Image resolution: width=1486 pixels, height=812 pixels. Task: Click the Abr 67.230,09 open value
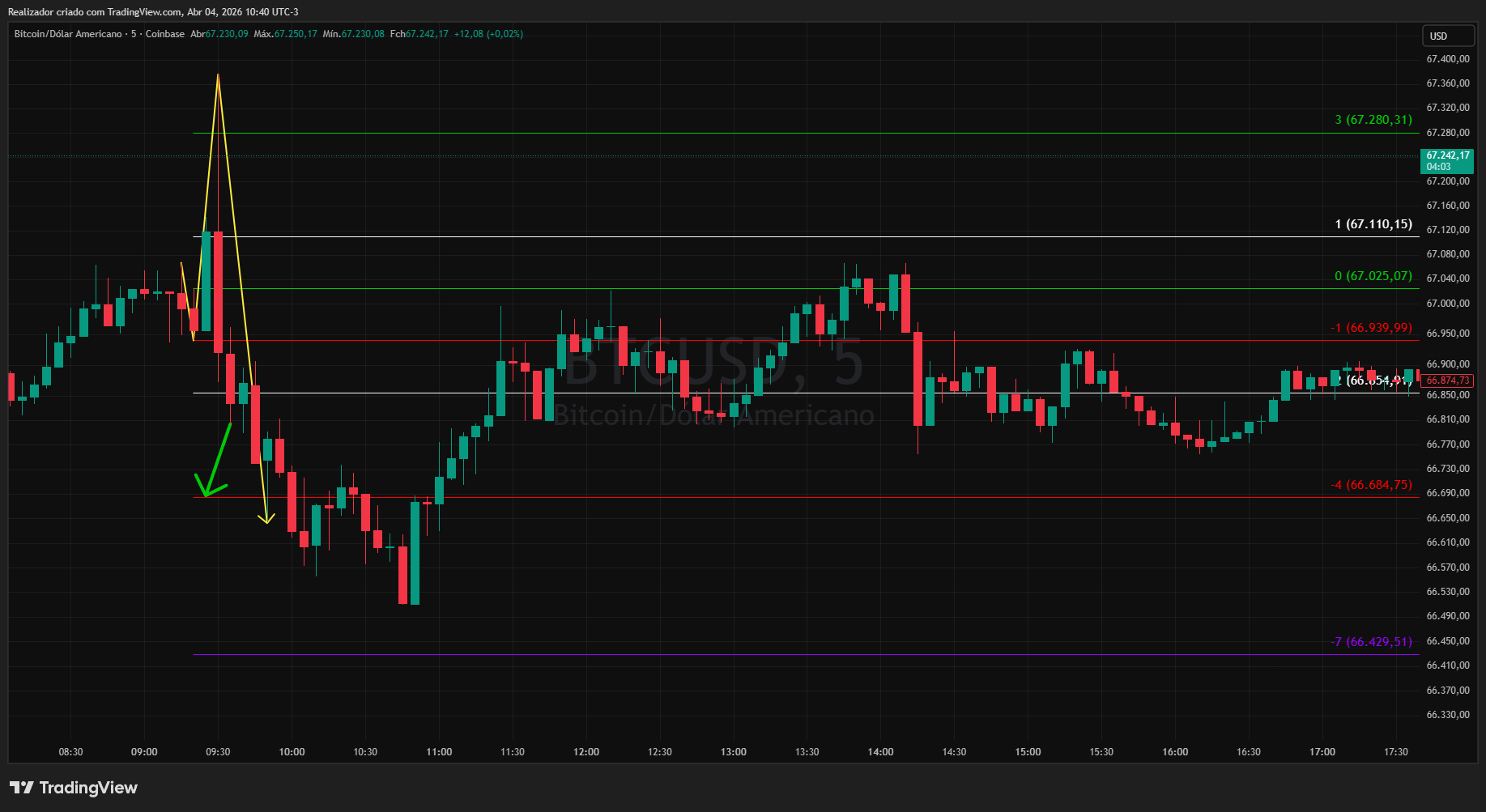point(219,34)
